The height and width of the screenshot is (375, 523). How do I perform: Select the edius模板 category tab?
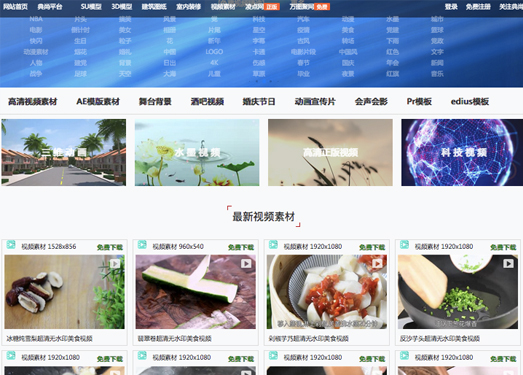[470, 101]
